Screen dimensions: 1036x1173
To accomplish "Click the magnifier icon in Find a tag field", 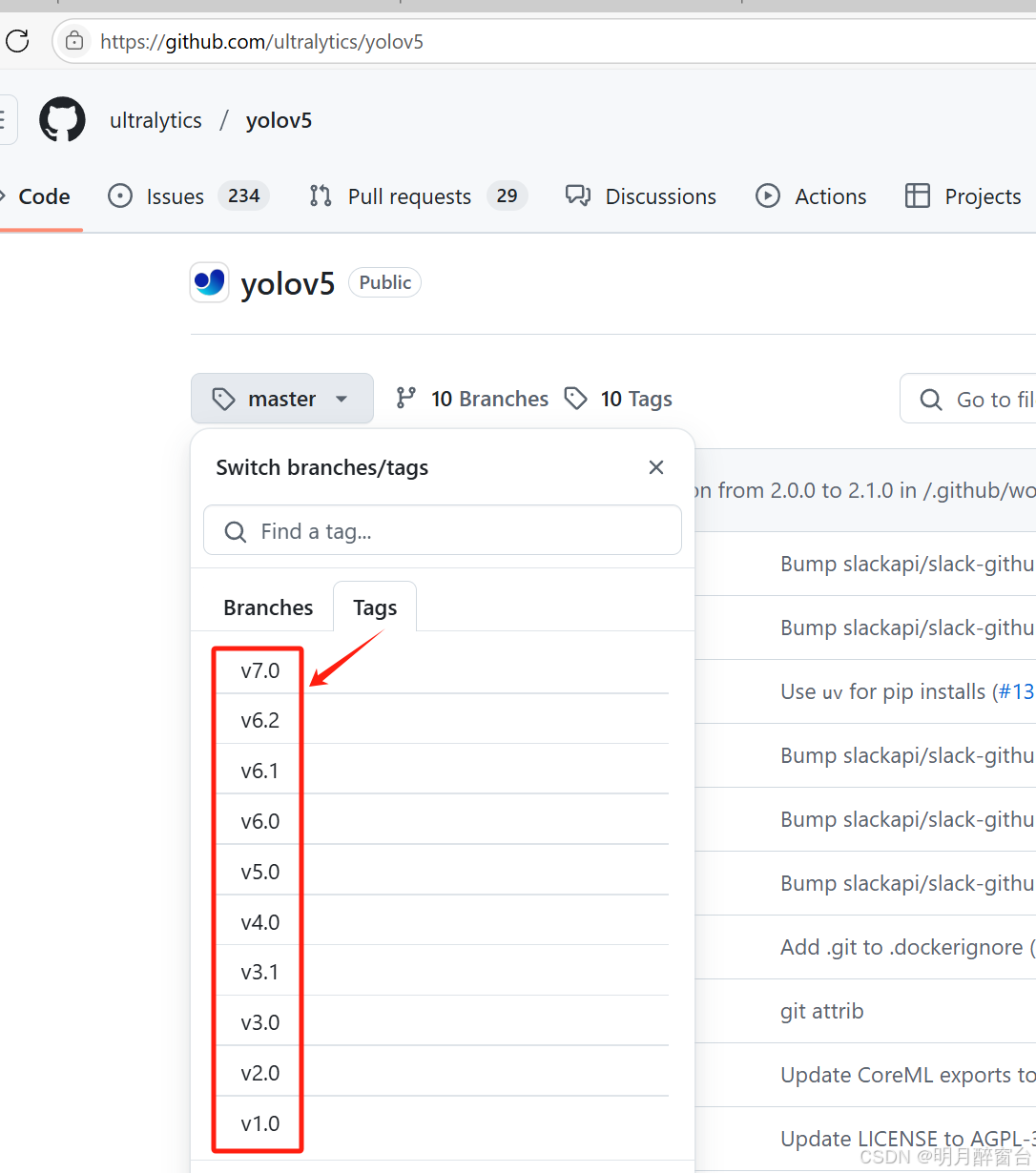I will coord(235,531).
